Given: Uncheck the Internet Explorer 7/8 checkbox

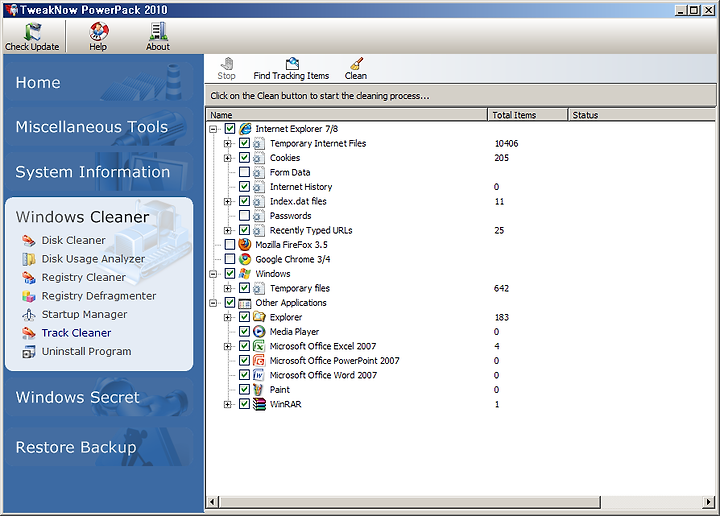Looking at the screenshot, I should [x=230, y=129].
